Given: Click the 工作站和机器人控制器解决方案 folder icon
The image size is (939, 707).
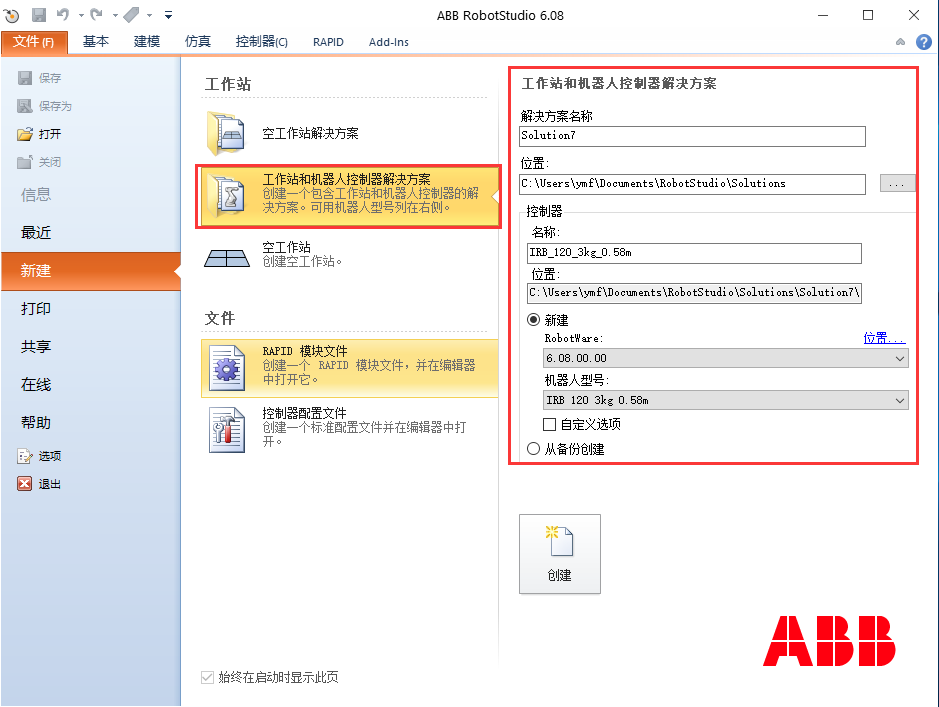Looking at the screenshot, I should (x=226, y=195).
